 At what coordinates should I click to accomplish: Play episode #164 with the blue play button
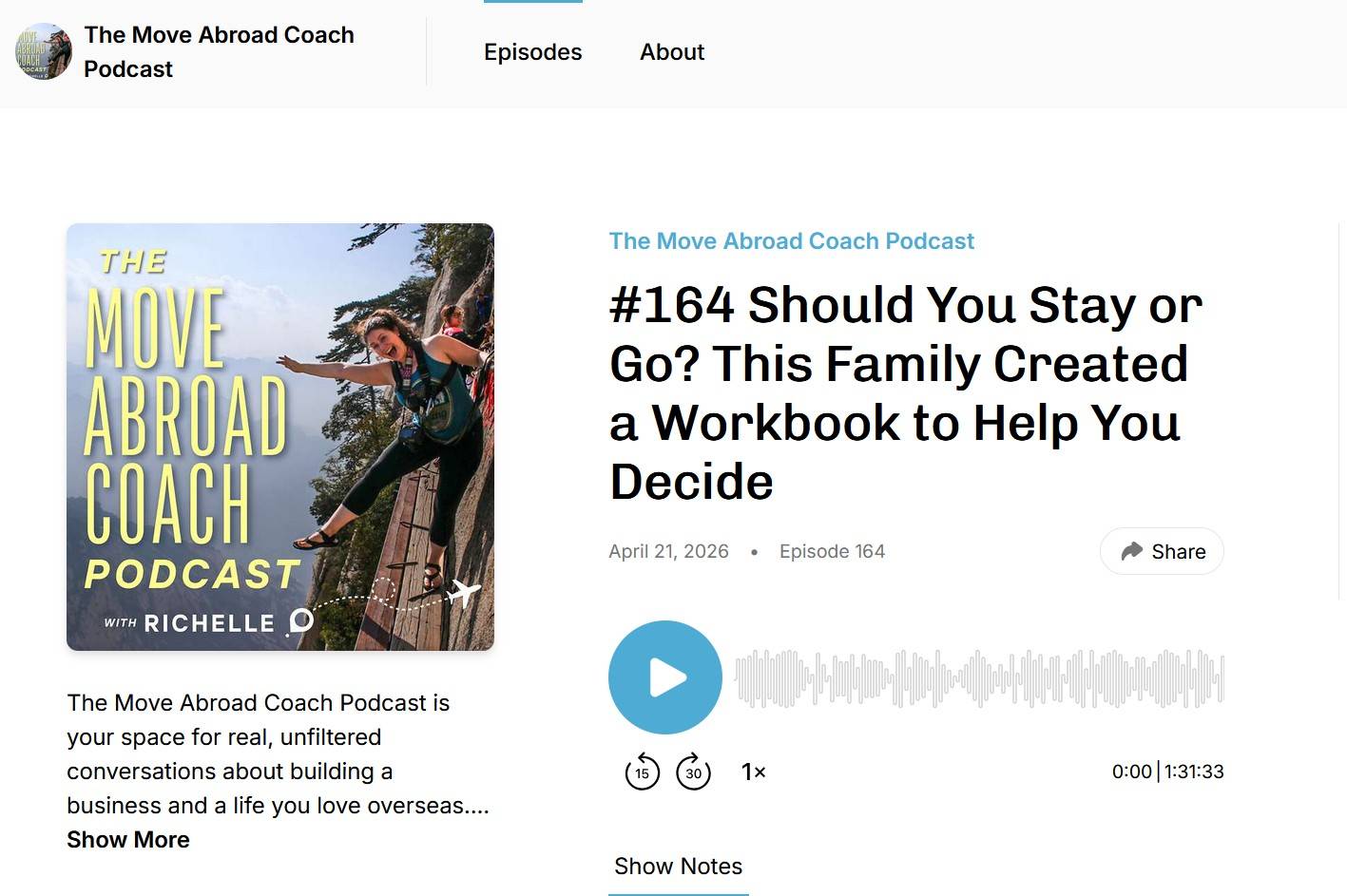point(665,677)
